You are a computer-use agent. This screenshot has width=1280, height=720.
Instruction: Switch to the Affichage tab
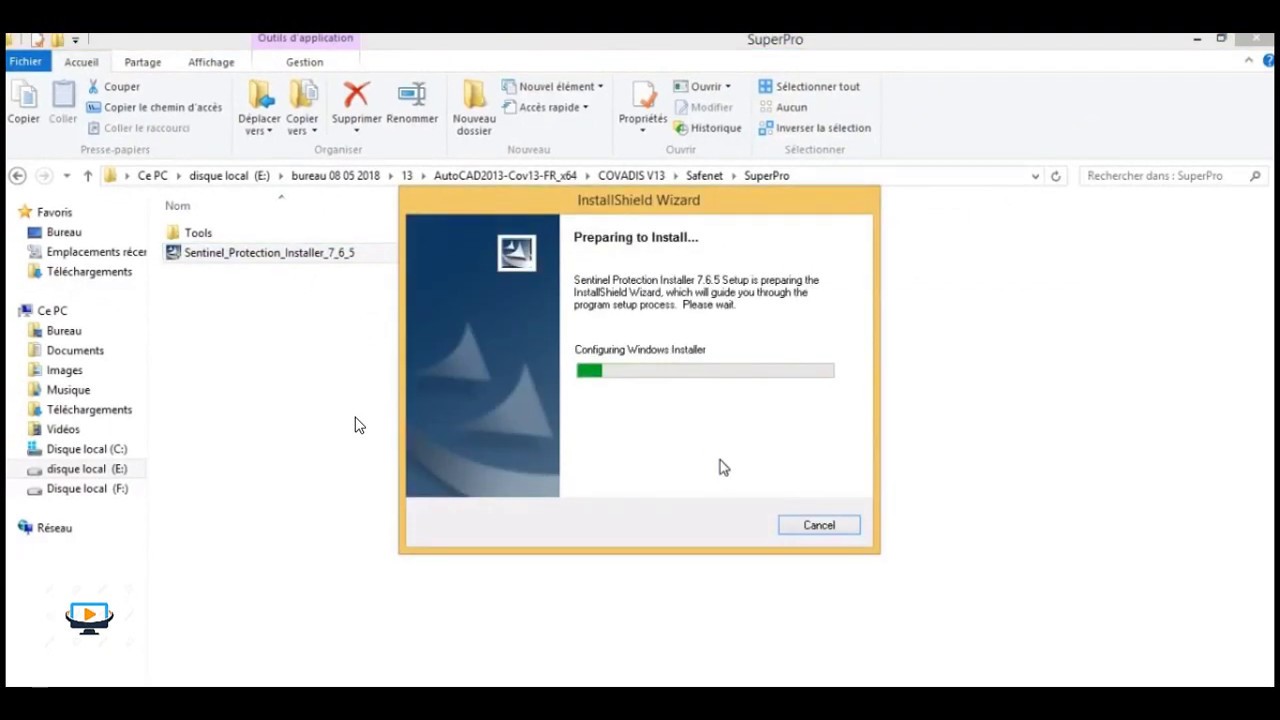[211, 62]
